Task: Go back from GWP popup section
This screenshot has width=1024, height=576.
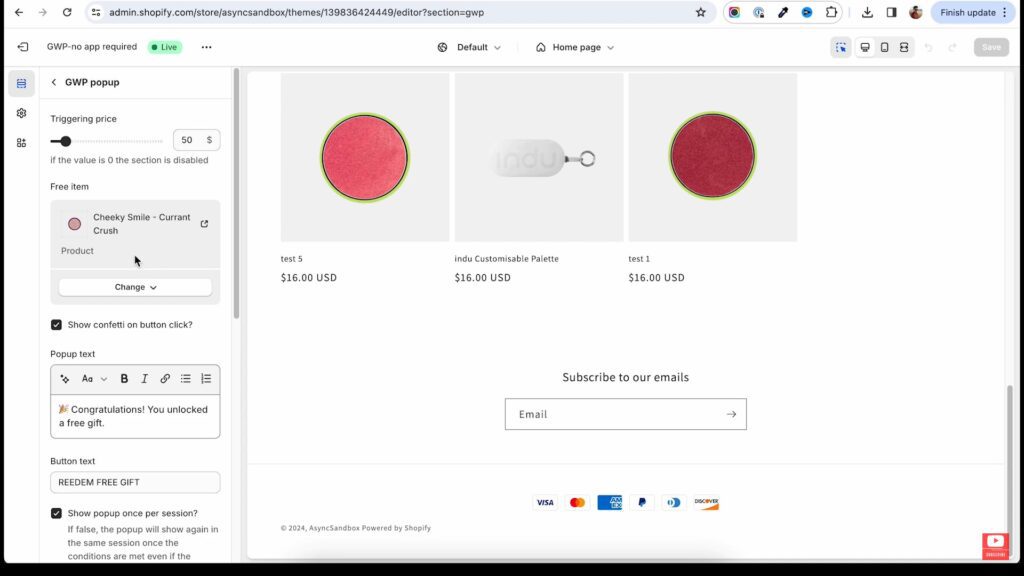Action: (x=54, y=82)
